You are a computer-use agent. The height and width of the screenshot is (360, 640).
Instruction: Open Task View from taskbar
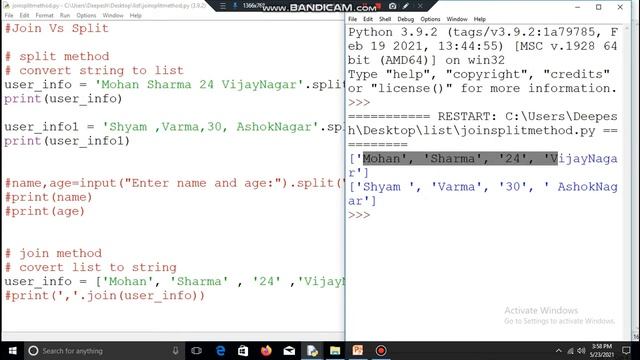click(x=196, y=351)
